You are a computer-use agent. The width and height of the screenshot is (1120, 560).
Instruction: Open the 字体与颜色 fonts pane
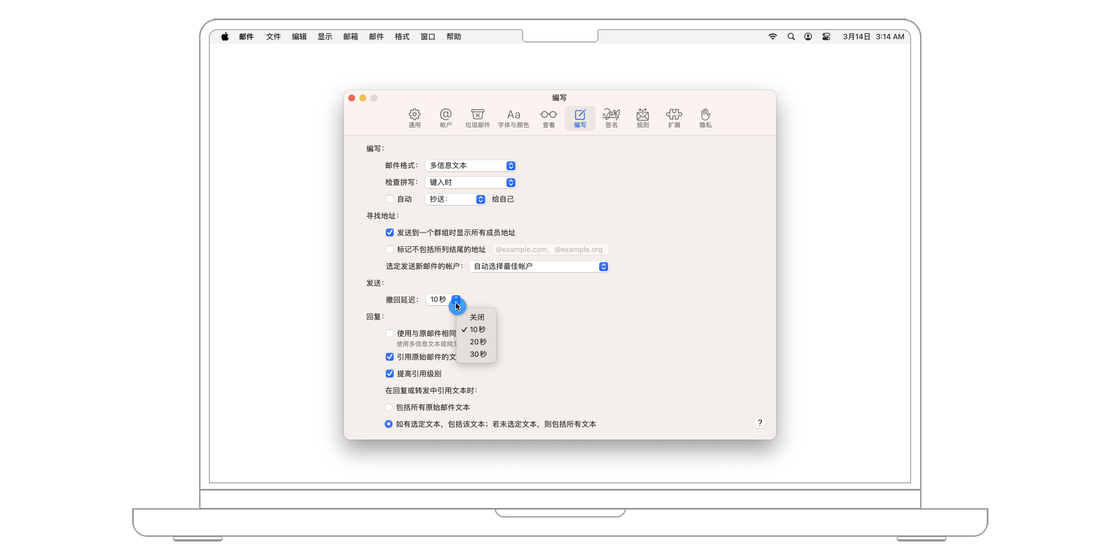pyautogui.click(x=514, y=118)
